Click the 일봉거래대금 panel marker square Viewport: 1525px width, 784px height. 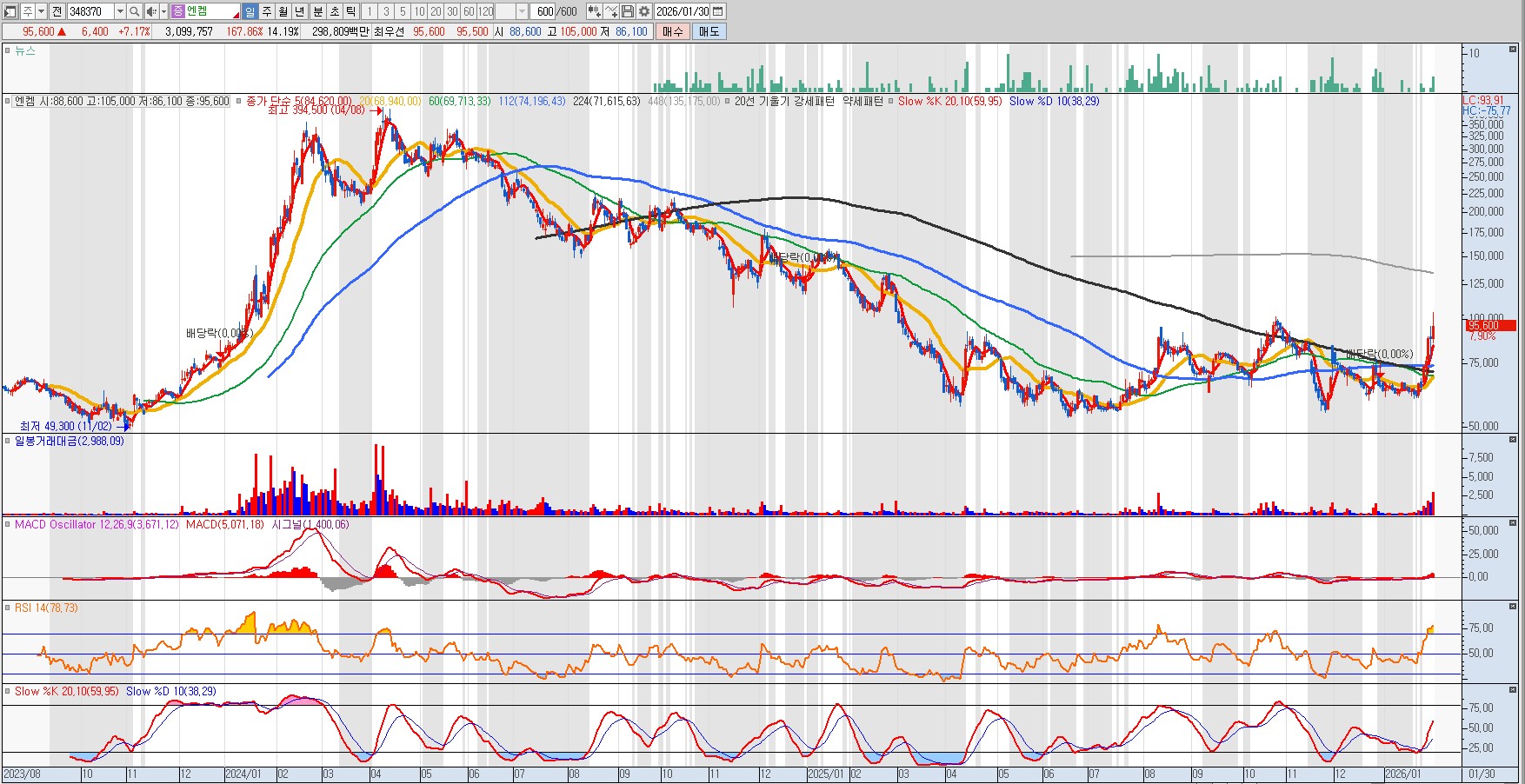(x=8, y=441)
